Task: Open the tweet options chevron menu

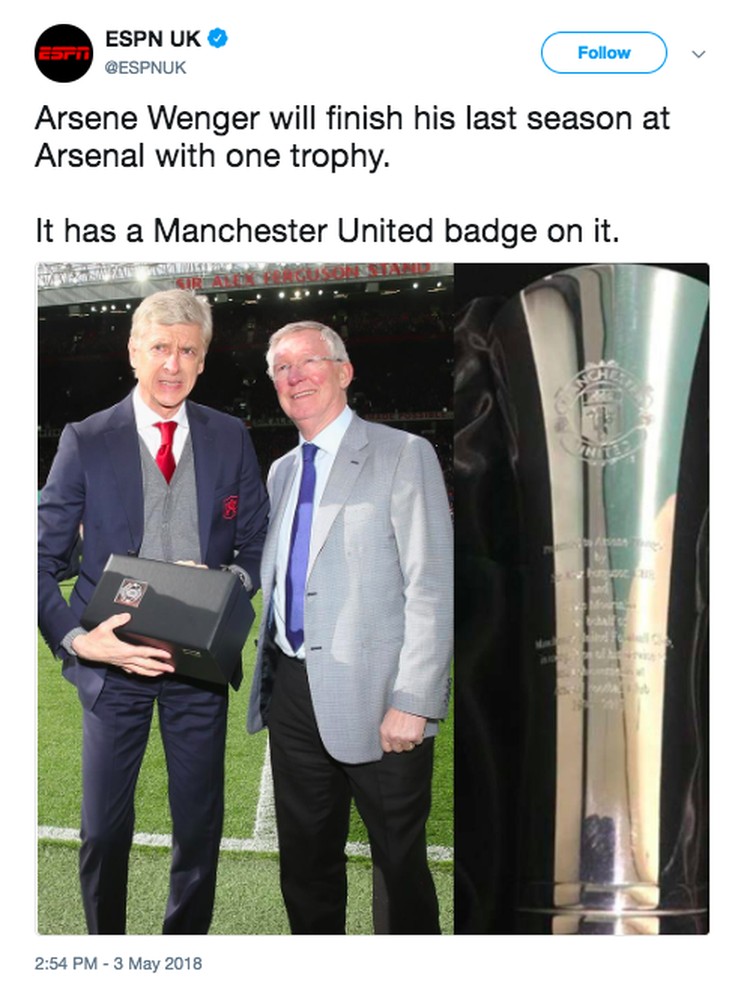Action: click(x=698, y=54)
